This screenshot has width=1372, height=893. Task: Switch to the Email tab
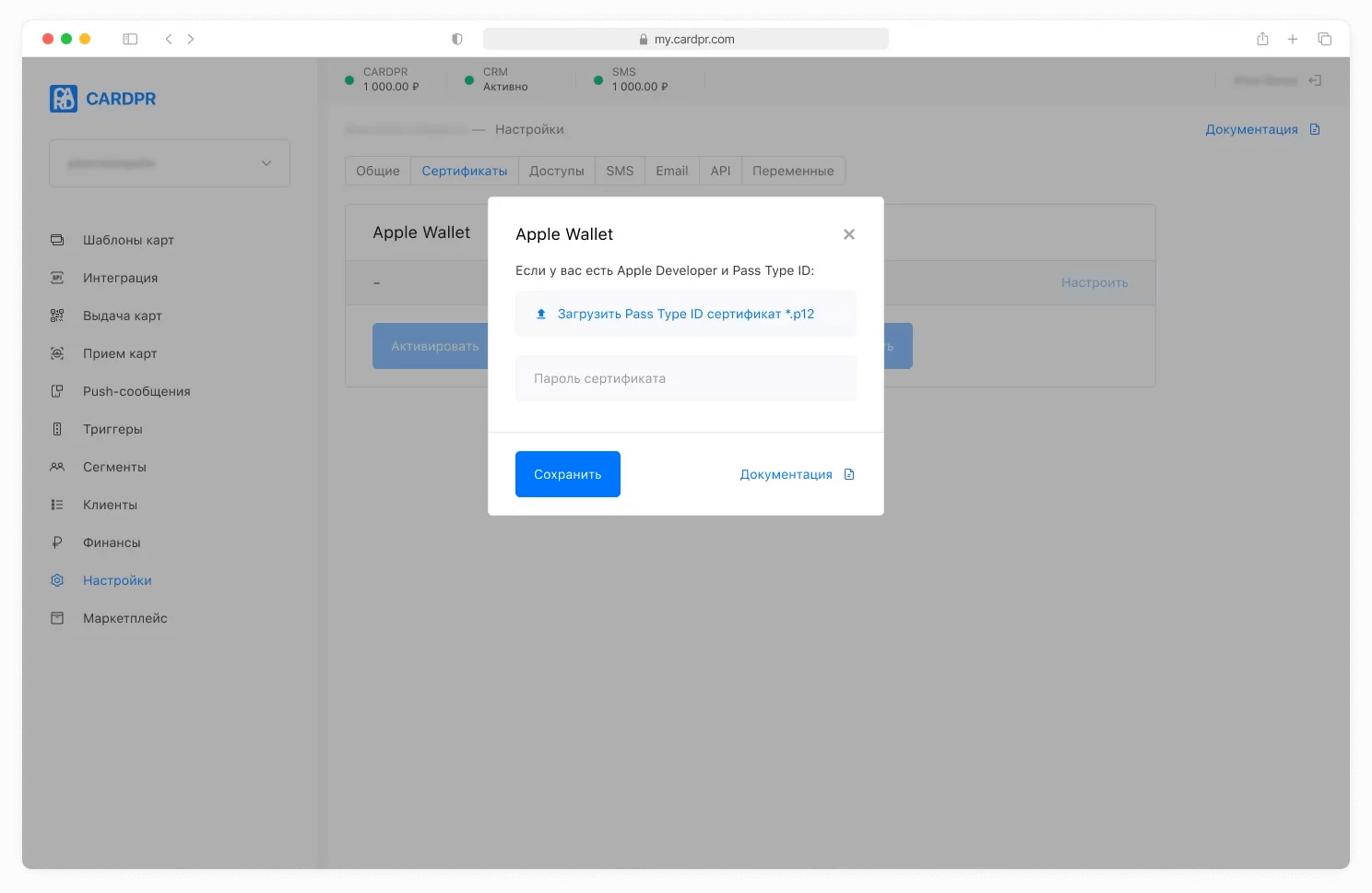[672, 171]
